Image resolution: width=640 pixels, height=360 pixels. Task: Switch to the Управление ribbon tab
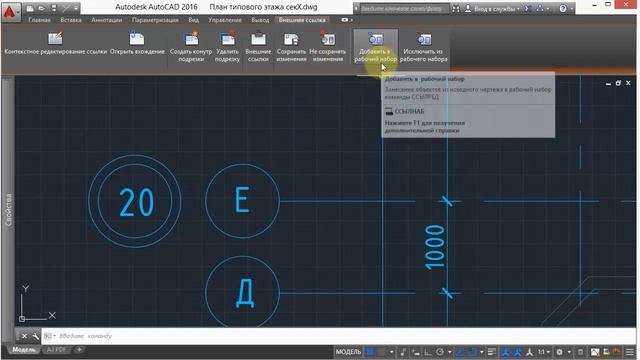[x=225, y=20]
